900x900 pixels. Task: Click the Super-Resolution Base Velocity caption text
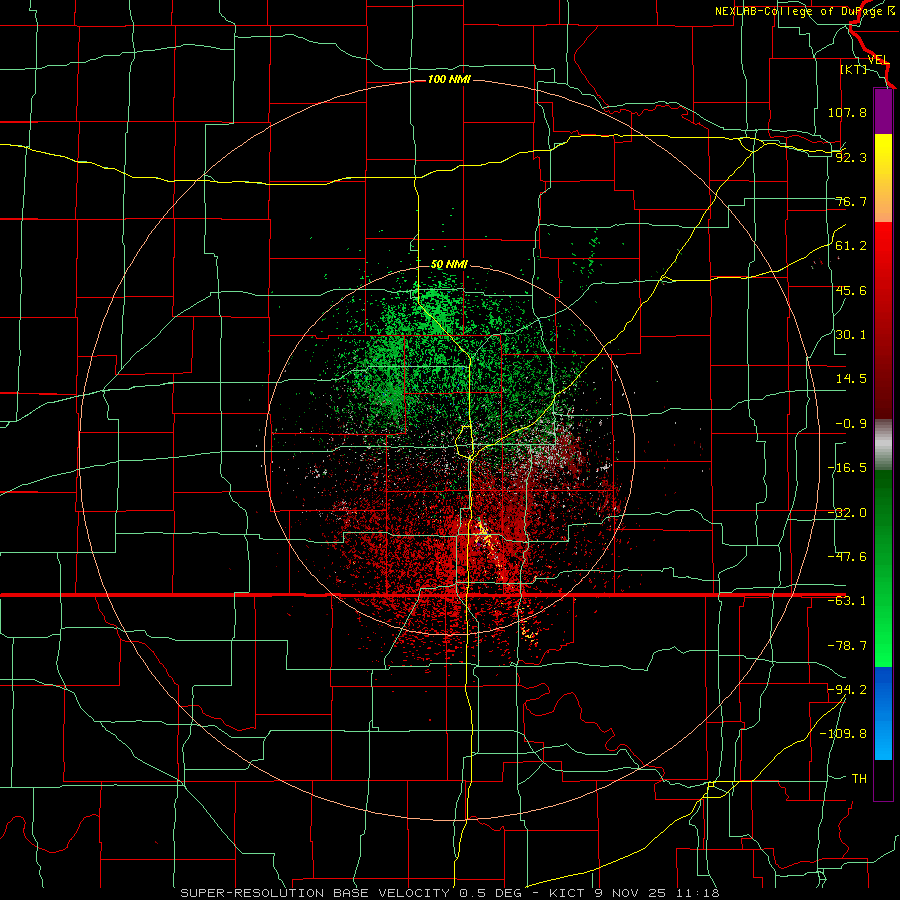(449, 893)
